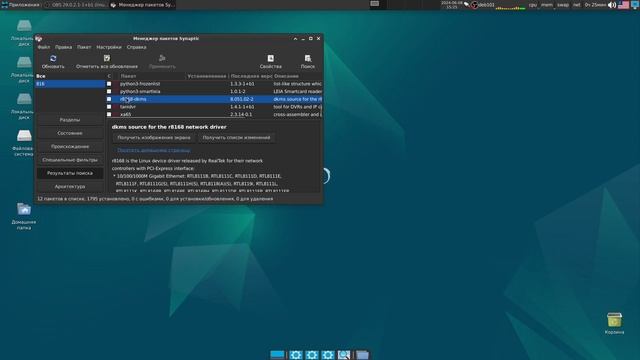Open the Правка menu
This screenshot has width=640, height=360.
[x=63, y=47]
